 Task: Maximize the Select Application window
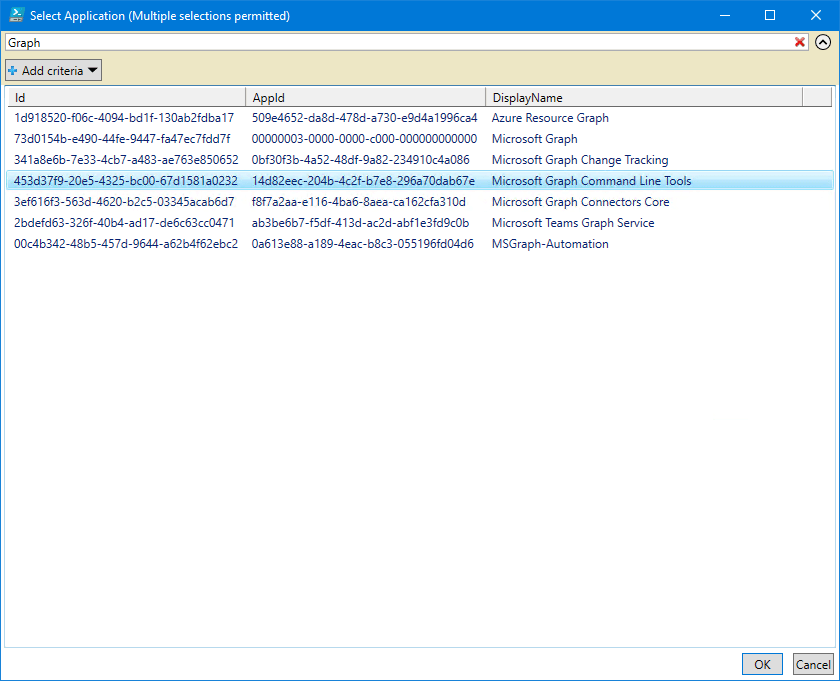click(770, 15)
